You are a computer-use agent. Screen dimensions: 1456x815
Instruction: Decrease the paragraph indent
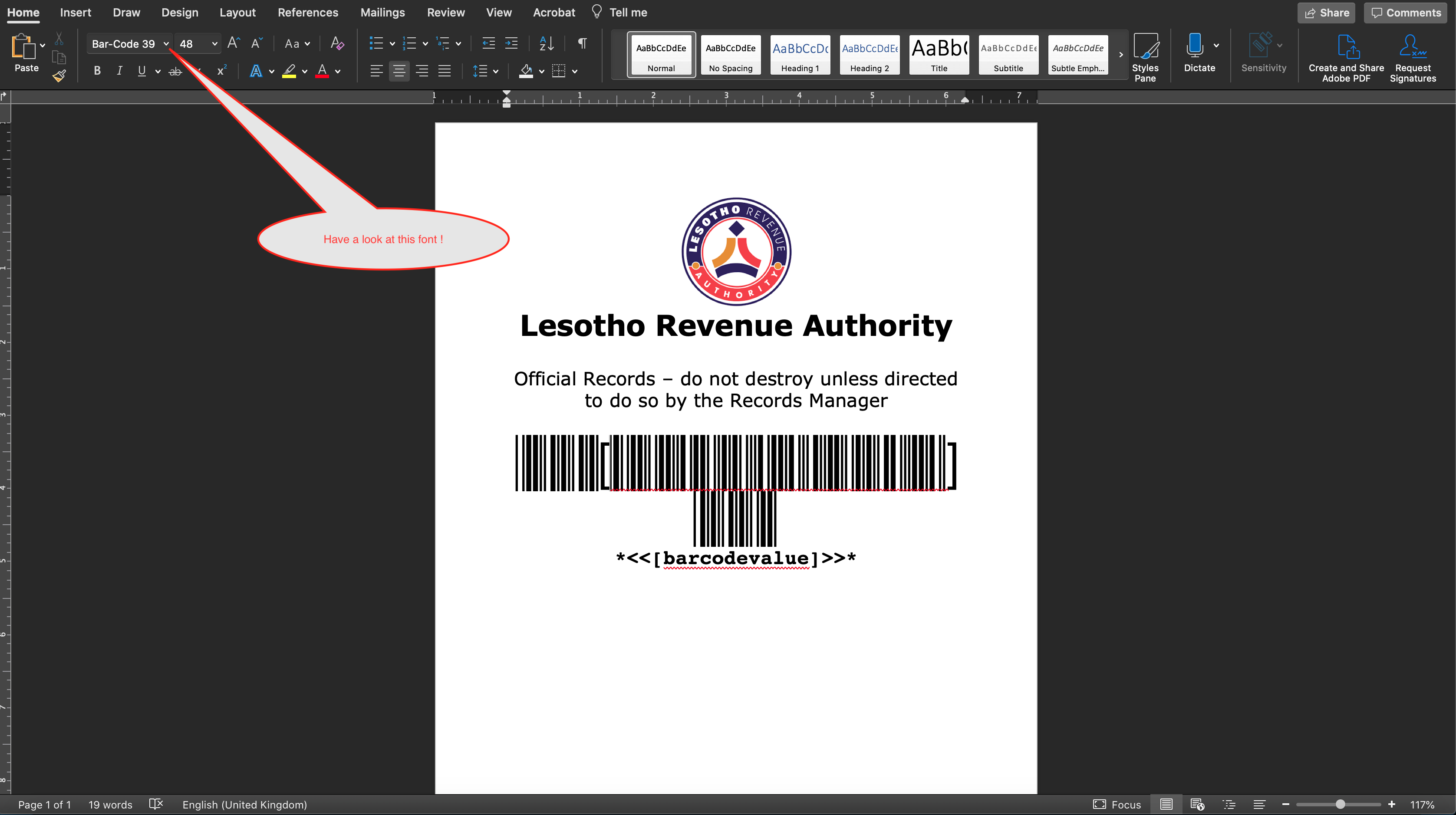(488, 43)
